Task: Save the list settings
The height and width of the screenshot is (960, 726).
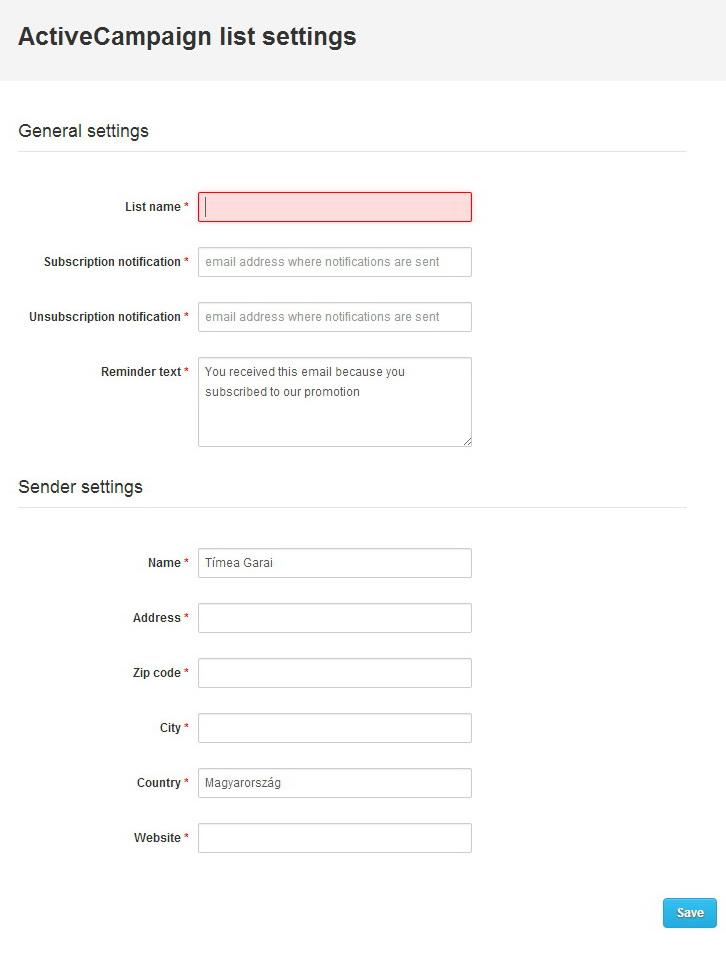Action: [x=690, y=913]
